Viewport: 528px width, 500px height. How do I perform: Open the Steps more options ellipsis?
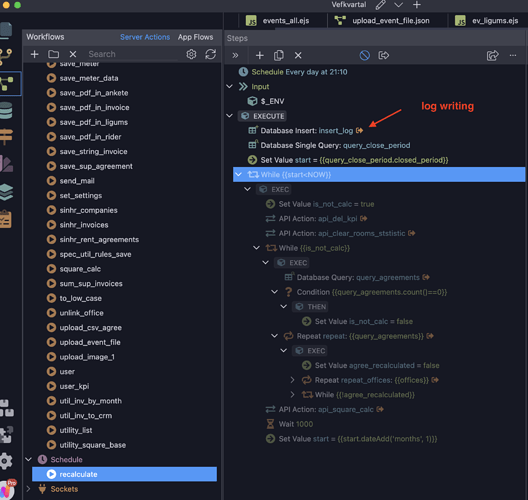pyautogui.click(x=513, y=55)
